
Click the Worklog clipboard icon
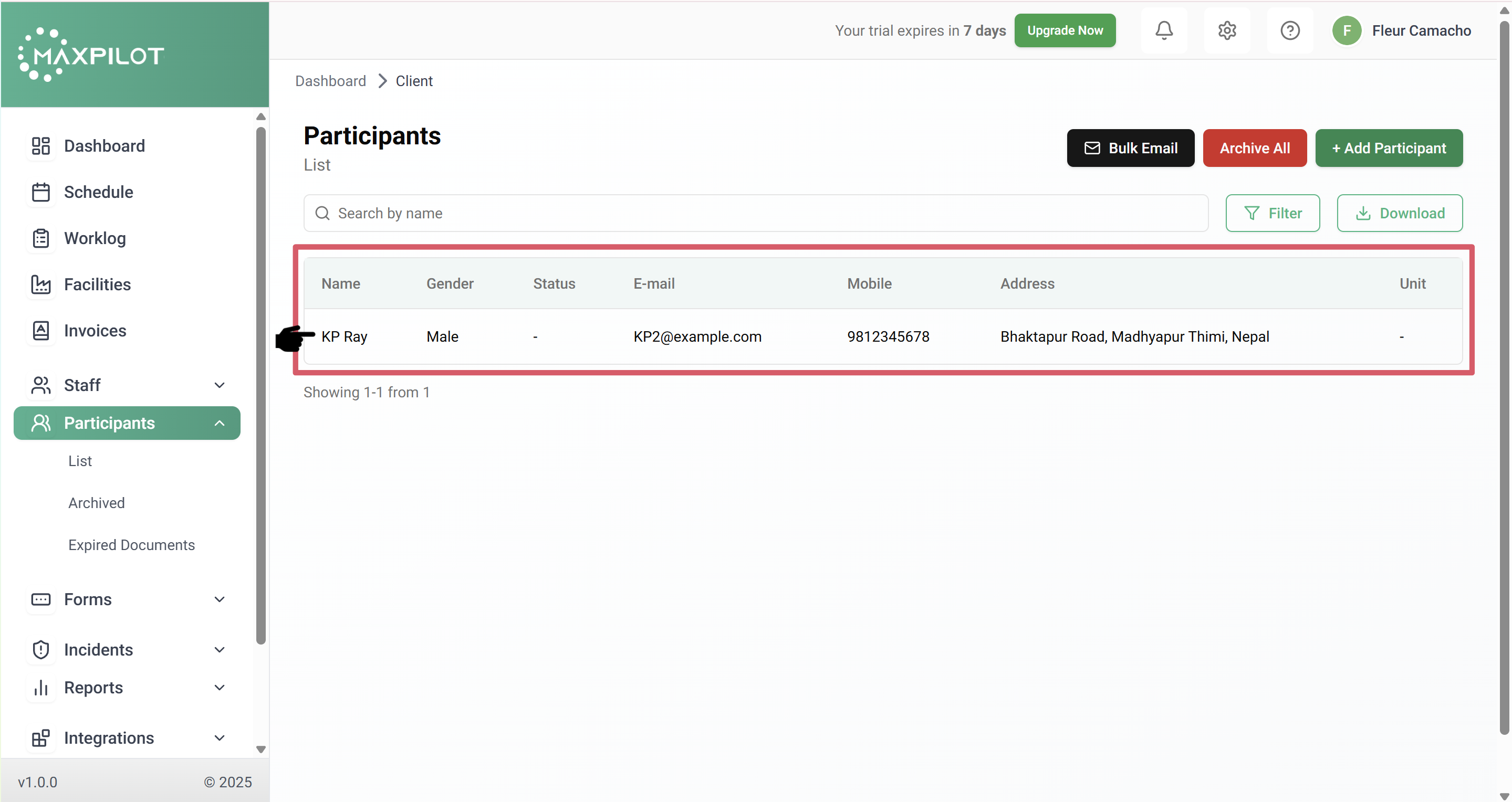coord(40,238)
